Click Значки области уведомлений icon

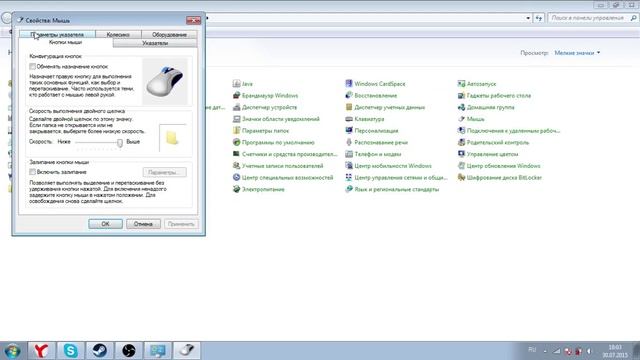click(236, 119)
